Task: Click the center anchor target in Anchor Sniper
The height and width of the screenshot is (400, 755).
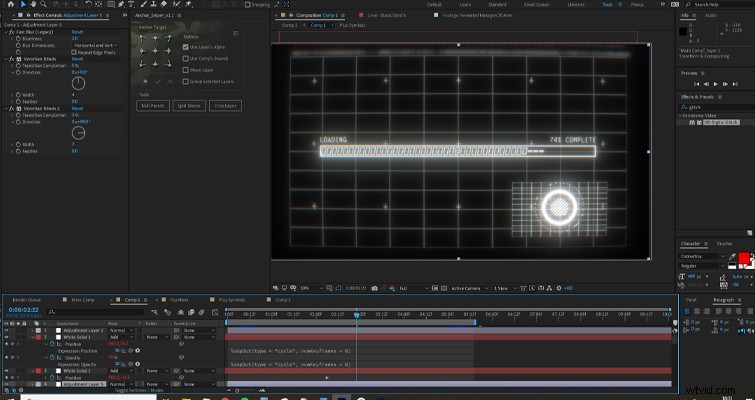Action: point(156,51)
